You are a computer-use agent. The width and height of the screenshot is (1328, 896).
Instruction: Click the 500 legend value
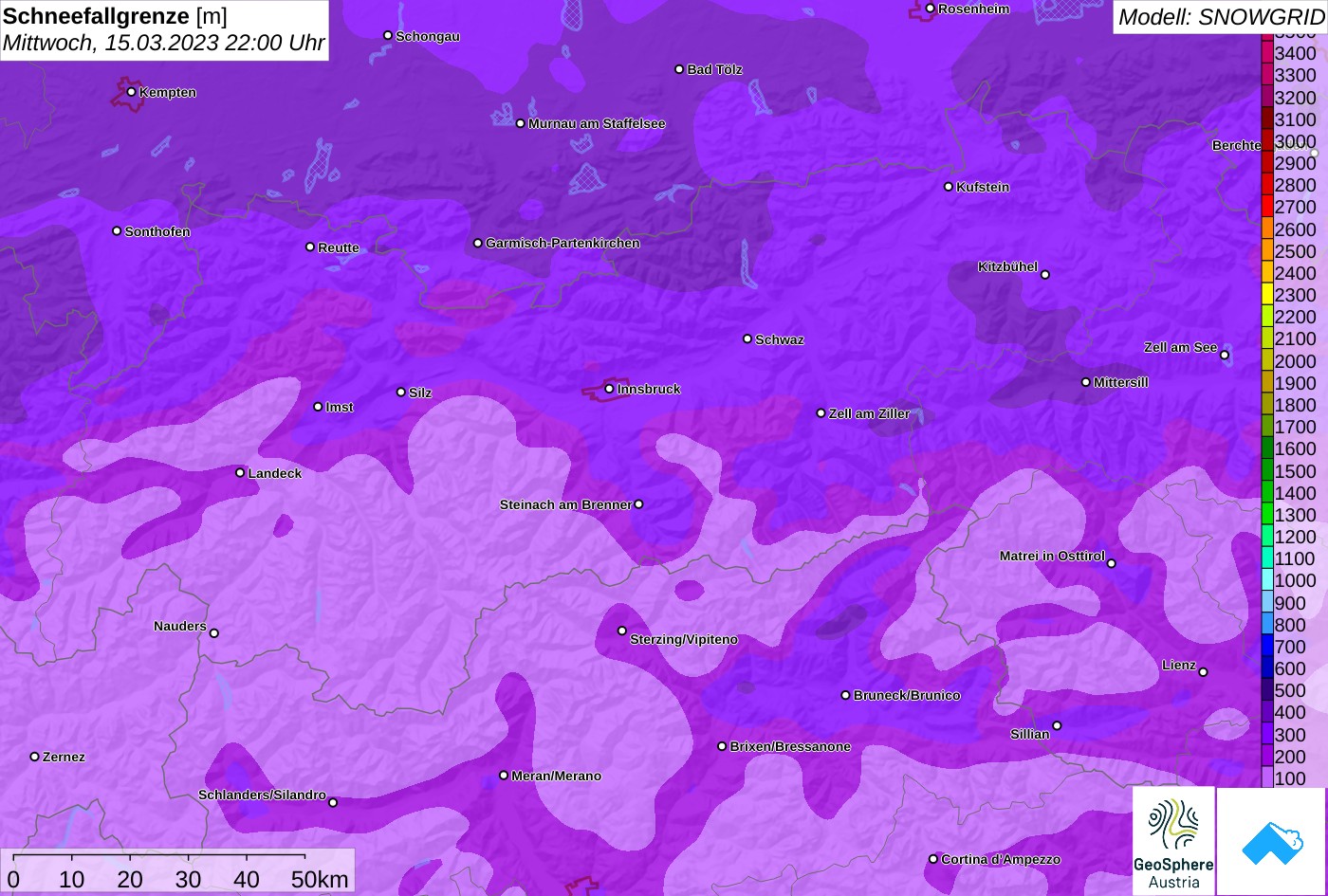(1290, 690)
